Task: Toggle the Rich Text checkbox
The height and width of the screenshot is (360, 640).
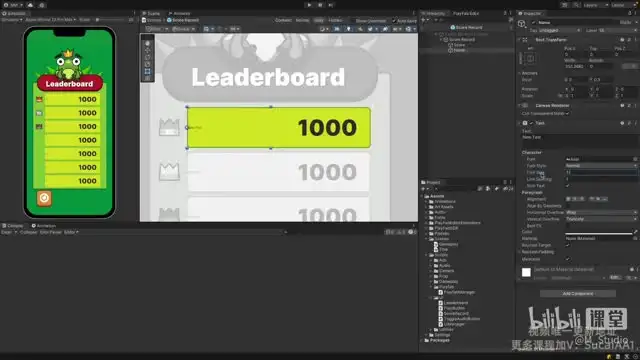Action: pyautogui.click(x=567, y=186)
